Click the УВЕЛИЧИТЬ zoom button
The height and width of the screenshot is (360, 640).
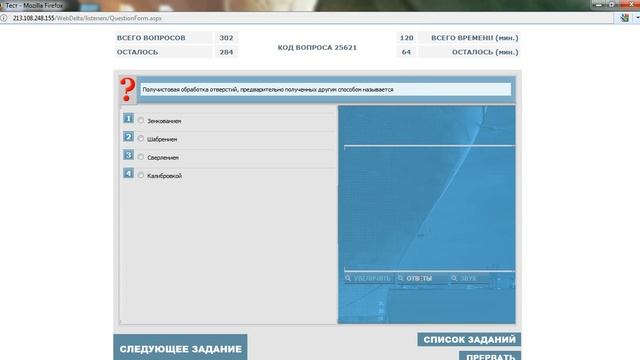click(x=369, y=278)
